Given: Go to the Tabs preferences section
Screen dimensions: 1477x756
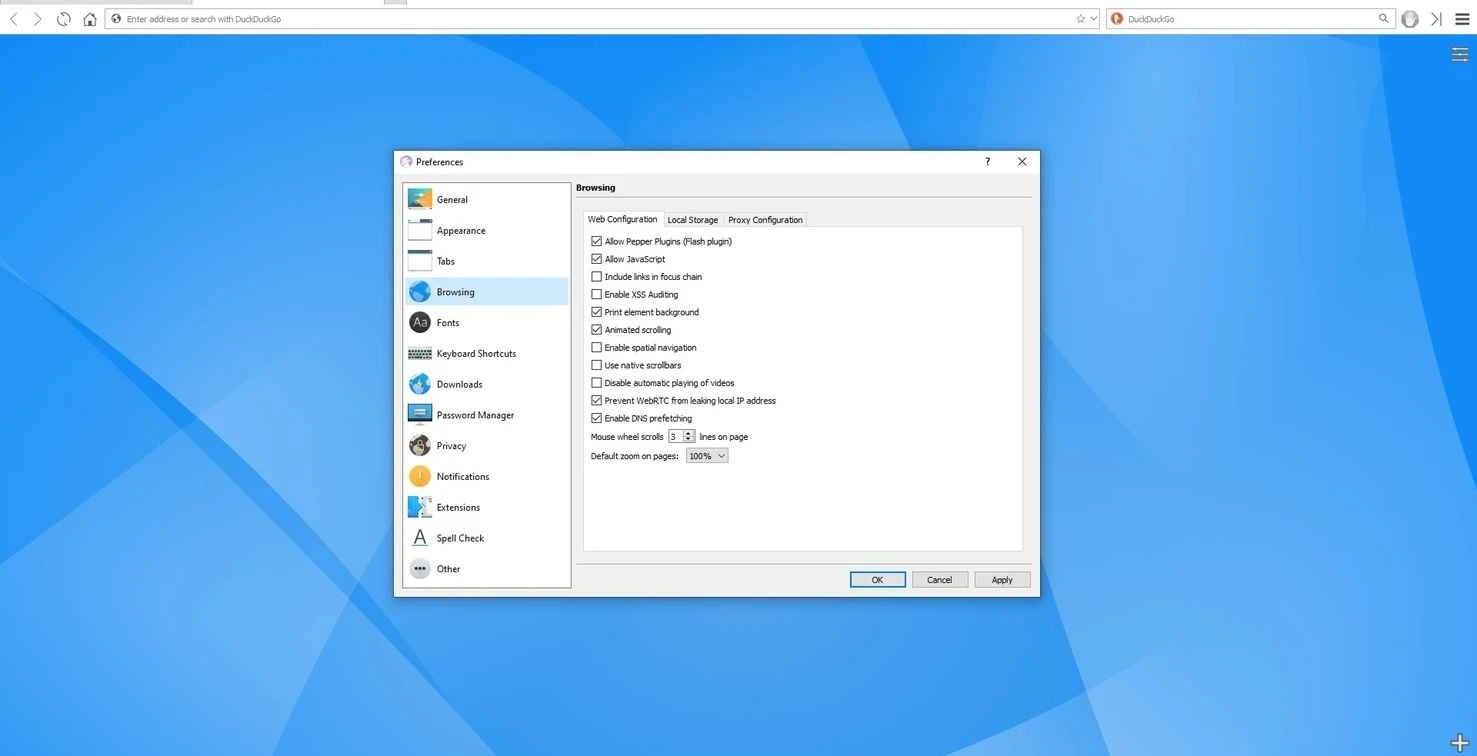Looking at the screenshot, I should [486, 262].
